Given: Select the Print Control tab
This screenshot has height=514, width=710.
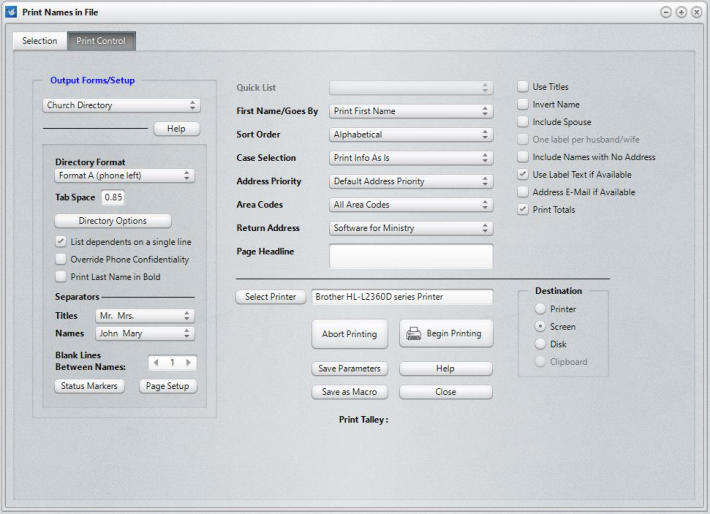Looking at the screenshot, I should (101, 41).
